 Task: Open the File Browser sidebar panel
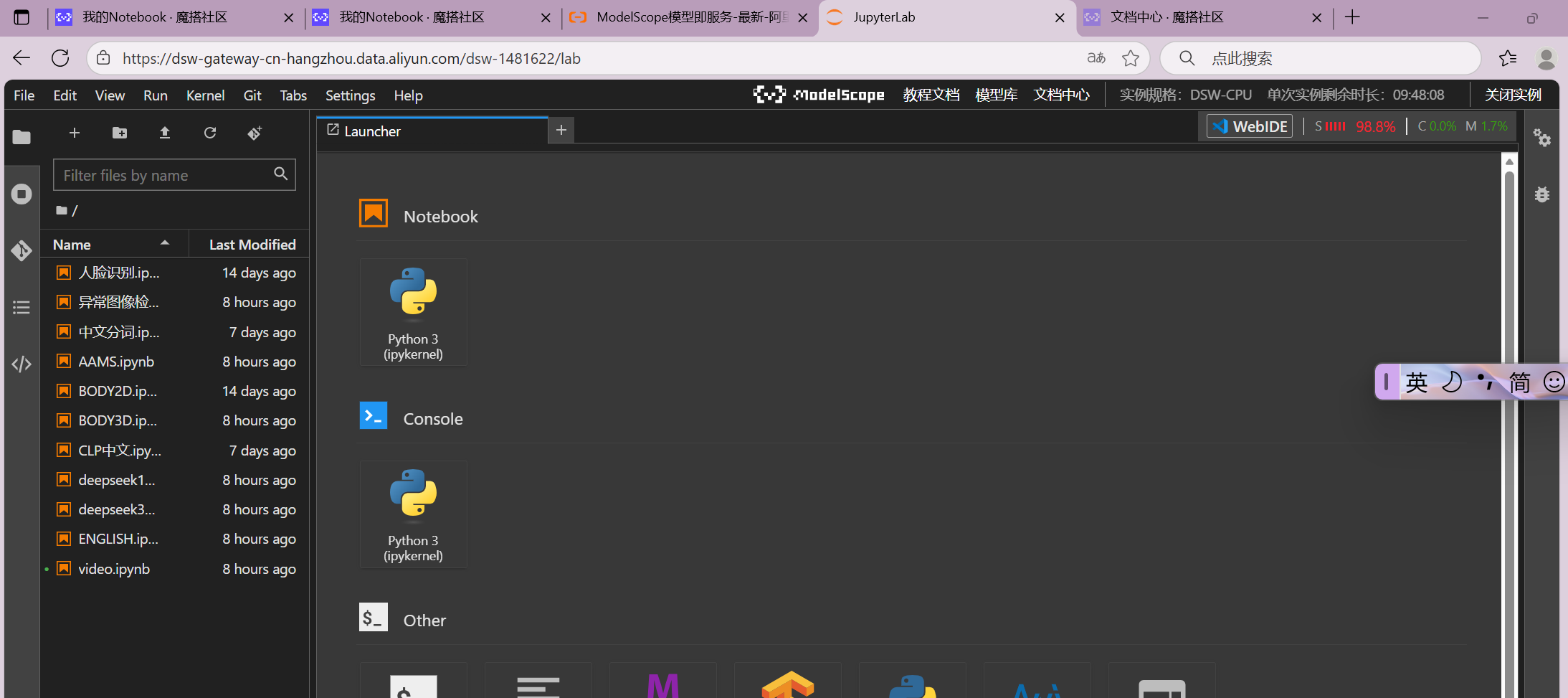(22, 136)
